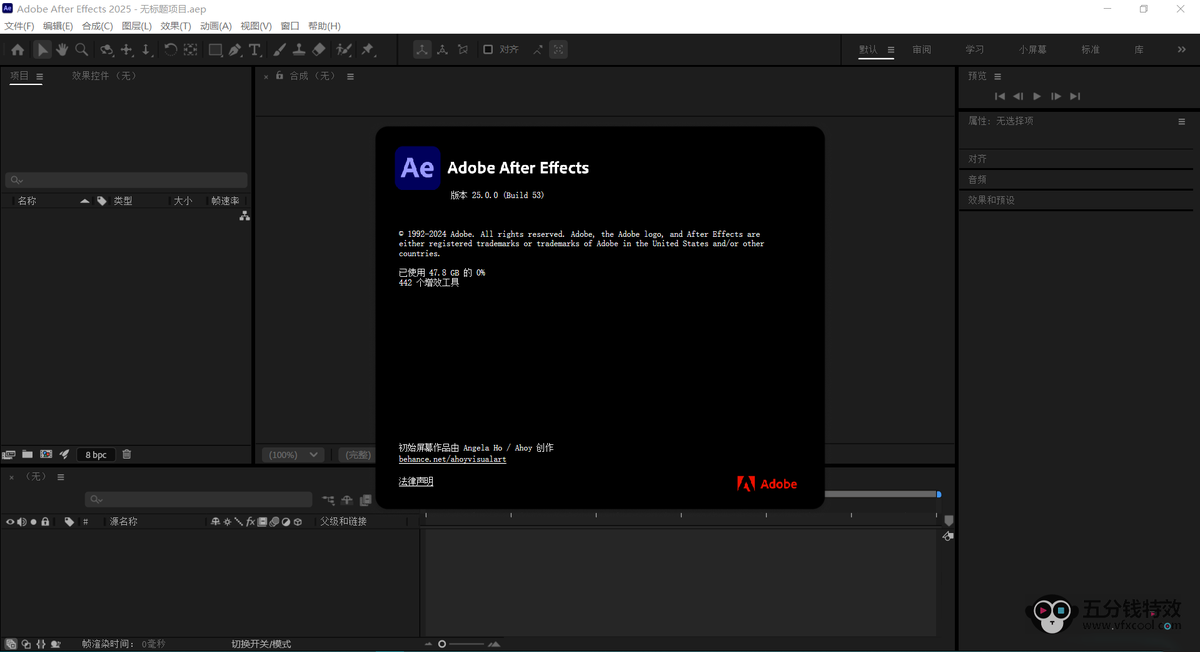
Task: Select the Hand tool
Action: point(62,49)
